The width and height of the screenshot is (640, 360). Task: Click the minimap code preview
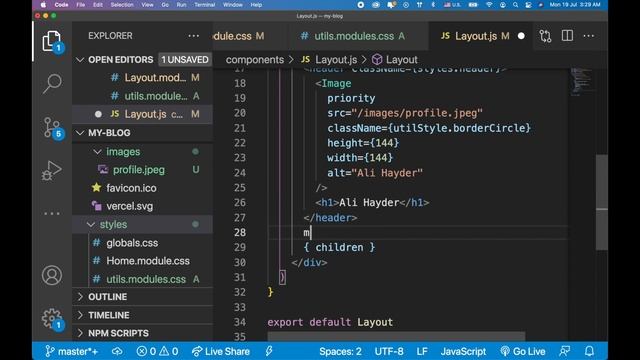click(581, 82)
